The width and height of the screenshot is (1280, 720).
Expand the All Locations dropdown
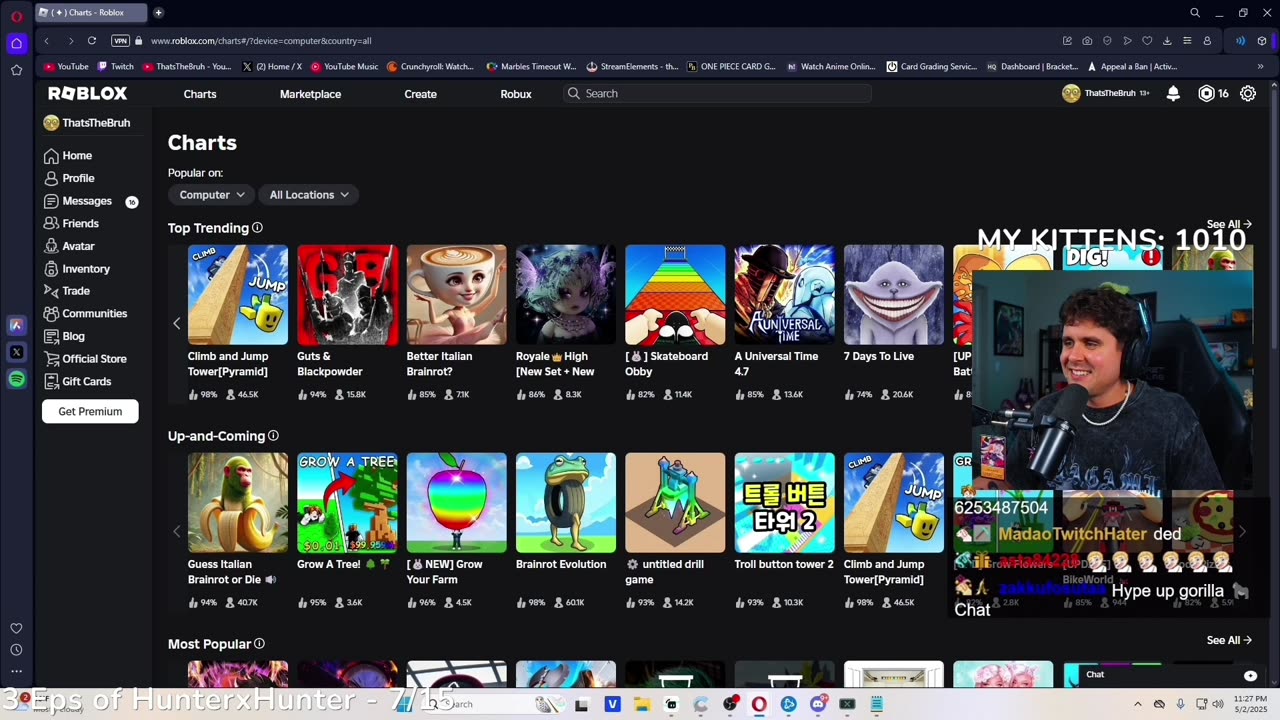point(309,195)
